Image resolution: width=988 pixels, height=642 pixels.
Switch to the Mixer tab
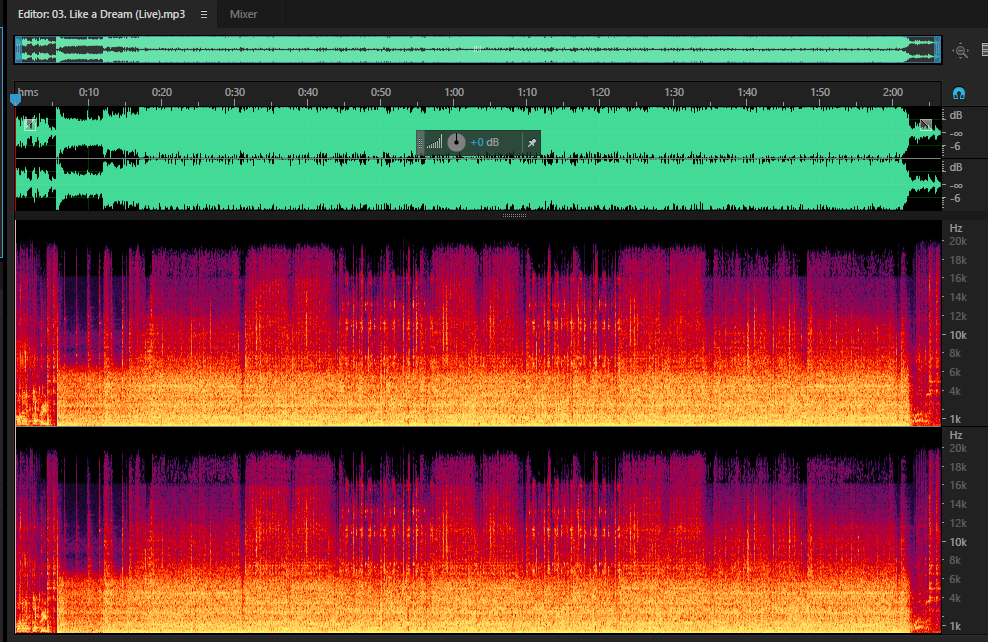coord(243,14)
